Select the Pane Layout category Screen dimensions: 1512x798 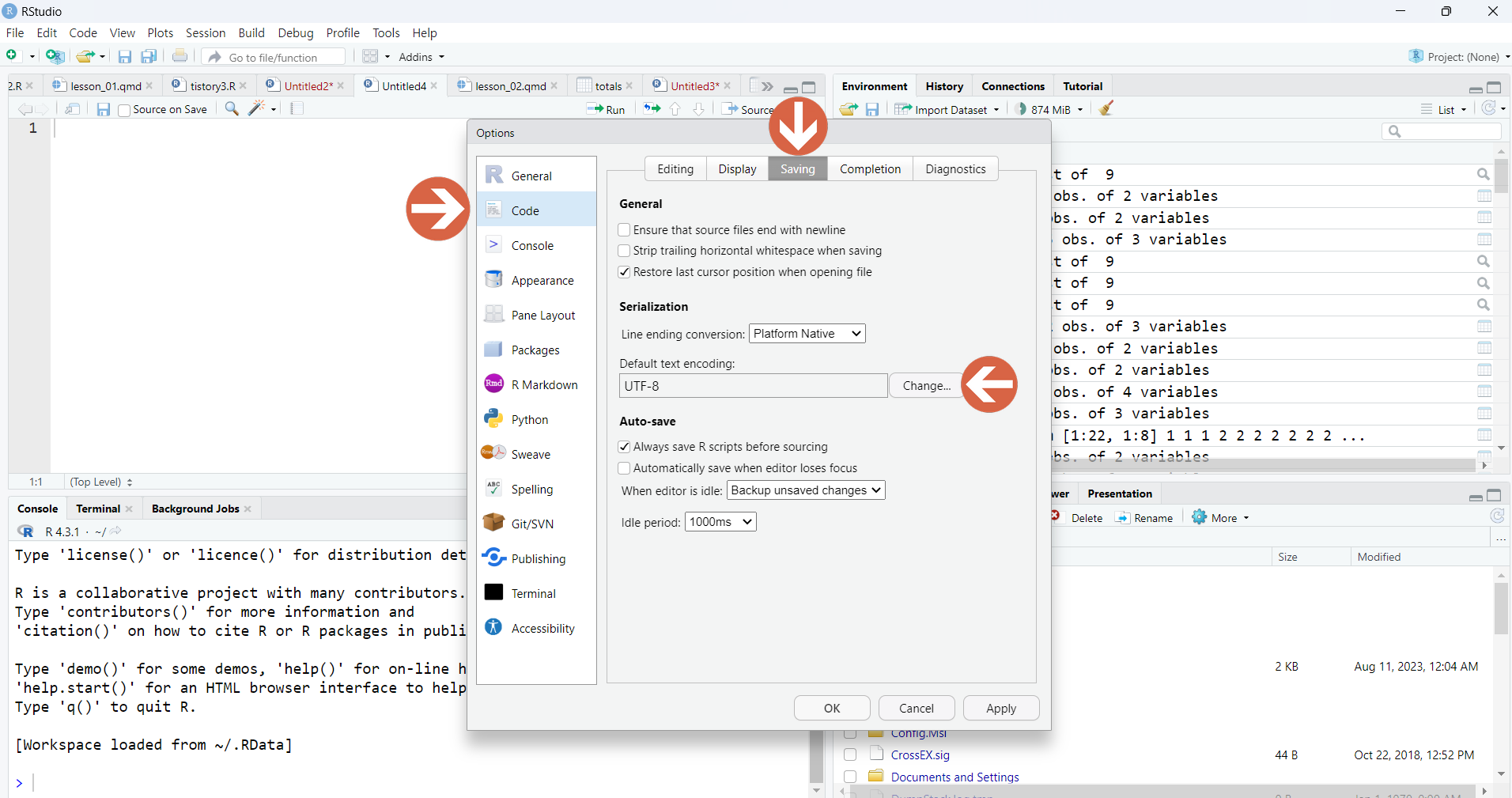pyautogui.click(x=536, y=315)
